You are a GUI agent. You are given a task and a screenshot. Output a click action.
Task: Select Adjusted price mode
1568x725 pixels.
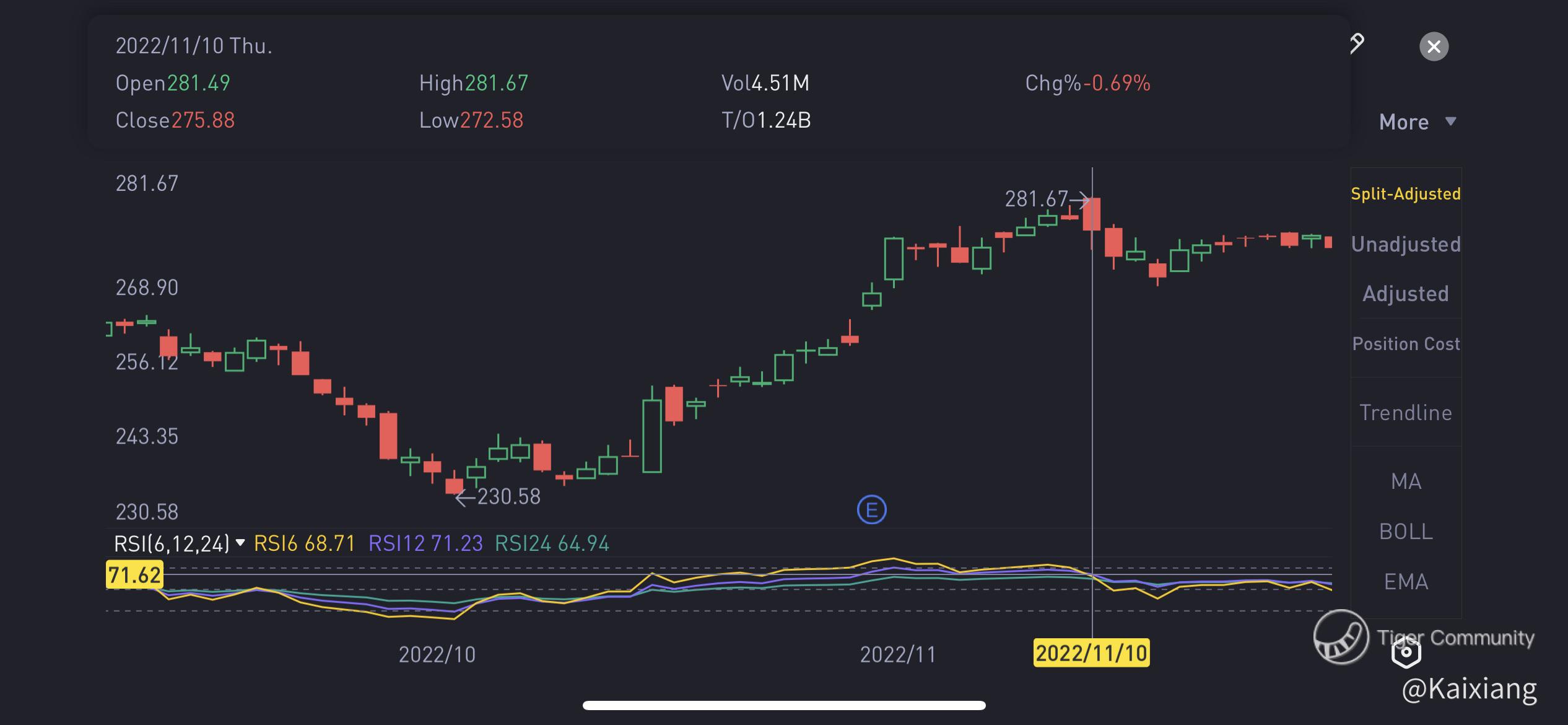(1406, 294)
